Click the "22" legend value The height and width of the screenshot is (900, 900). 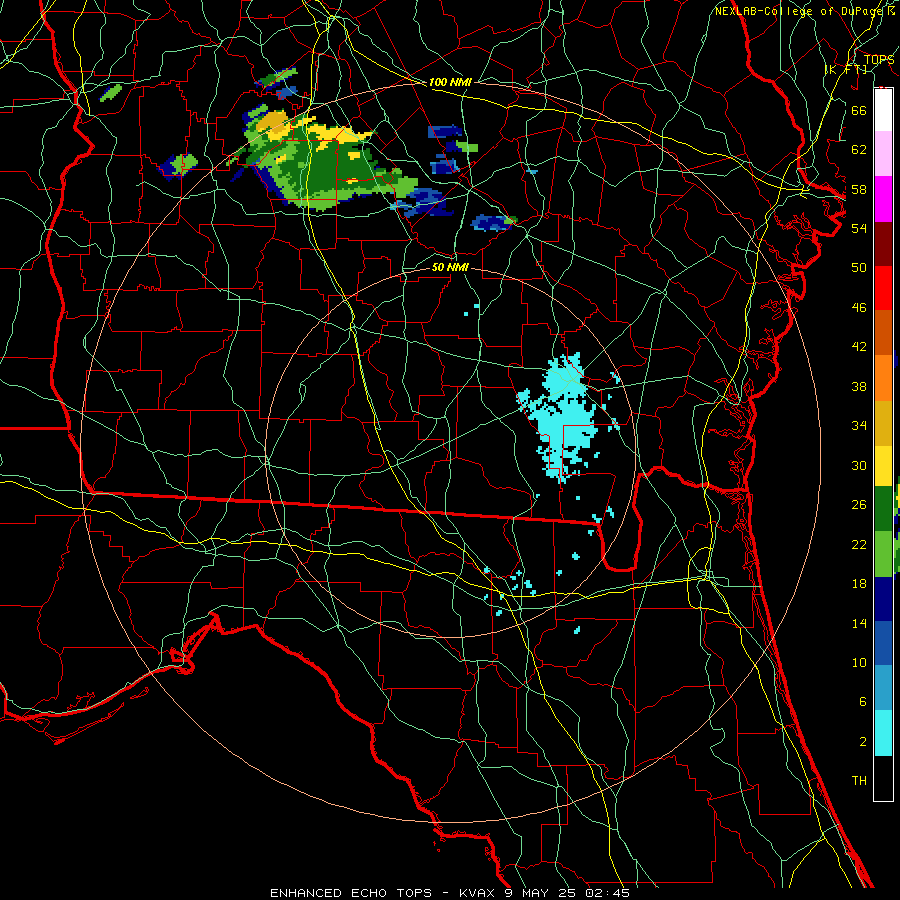tap(859, 544)
